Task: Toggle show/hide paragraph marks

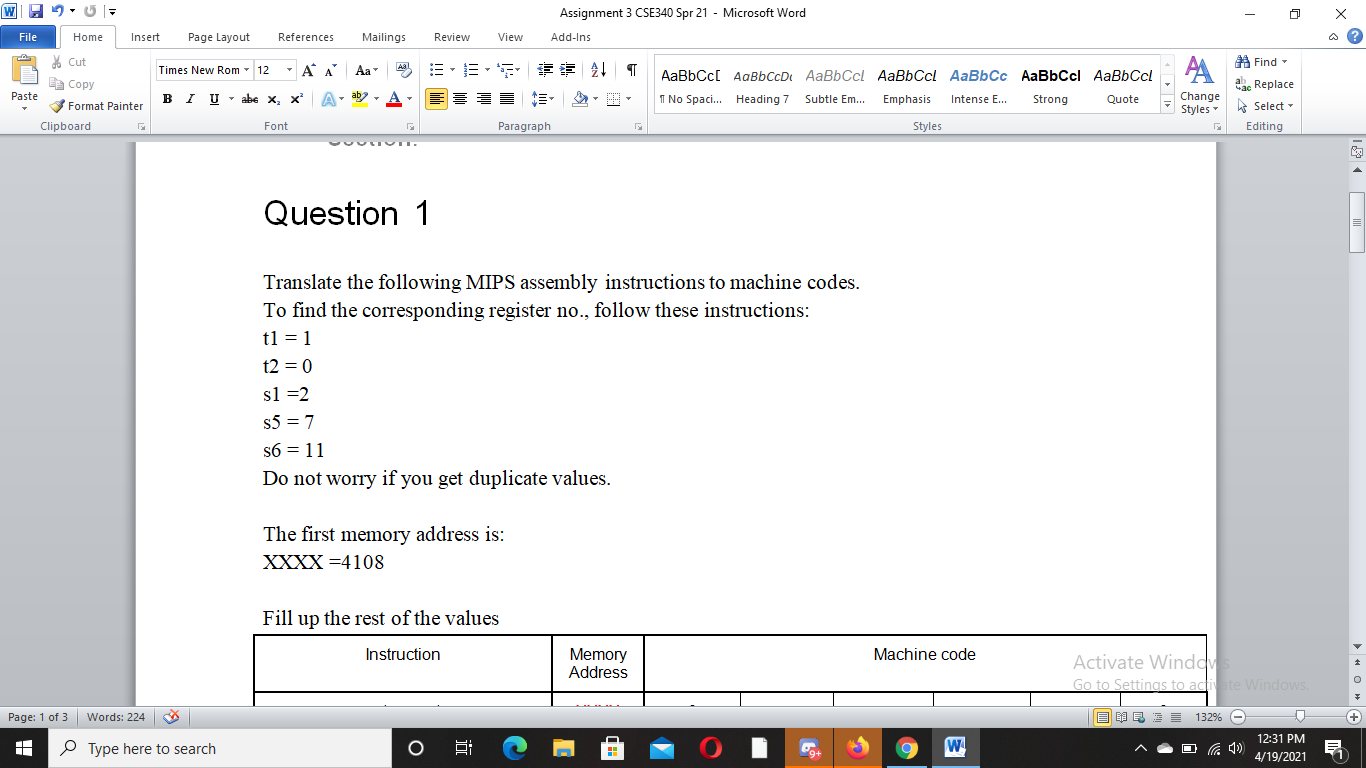Action: pyautogui.click(x=630, y=70)
